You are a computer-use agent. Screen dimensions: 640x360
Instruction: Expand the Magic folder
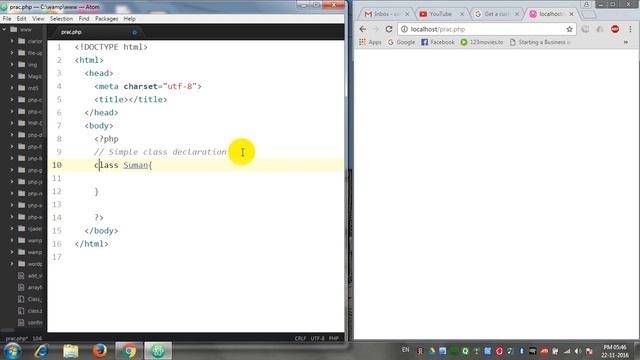pyautogui.click(x=12, y=76)
